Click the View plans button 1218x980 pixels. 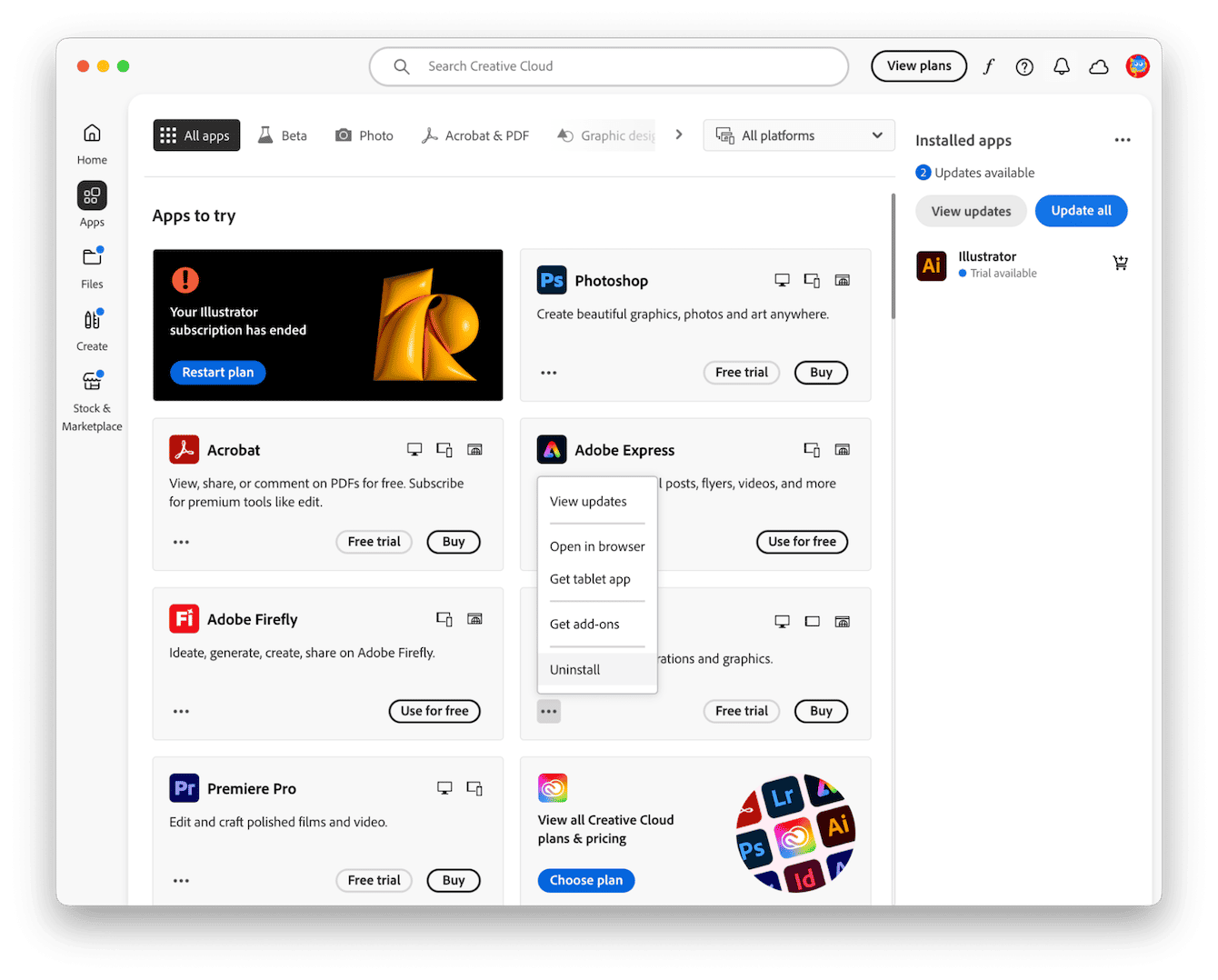(x=918, y=65)
